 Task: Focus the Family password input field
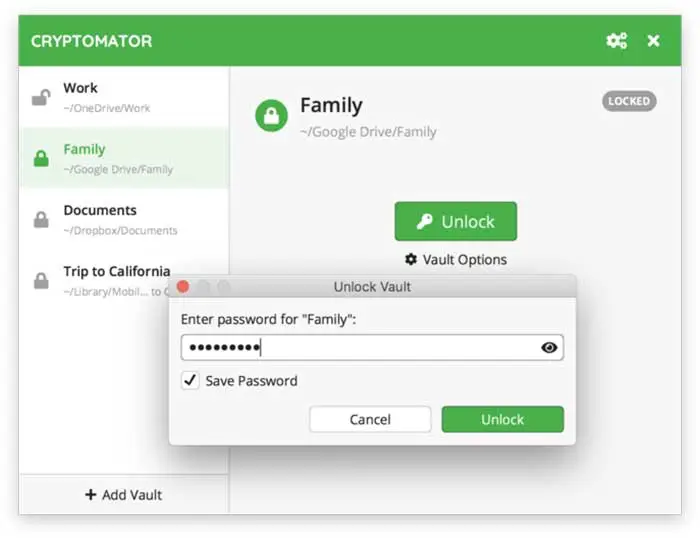360,348
